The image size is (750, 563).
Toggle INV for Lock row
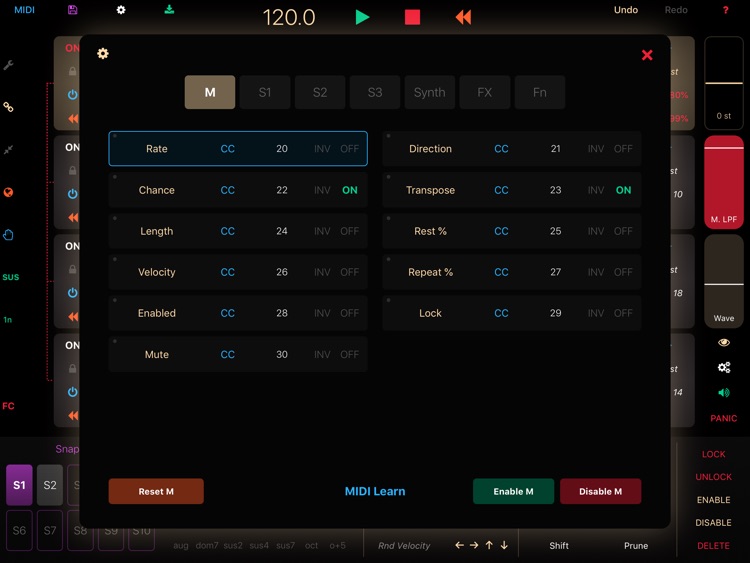596,313
